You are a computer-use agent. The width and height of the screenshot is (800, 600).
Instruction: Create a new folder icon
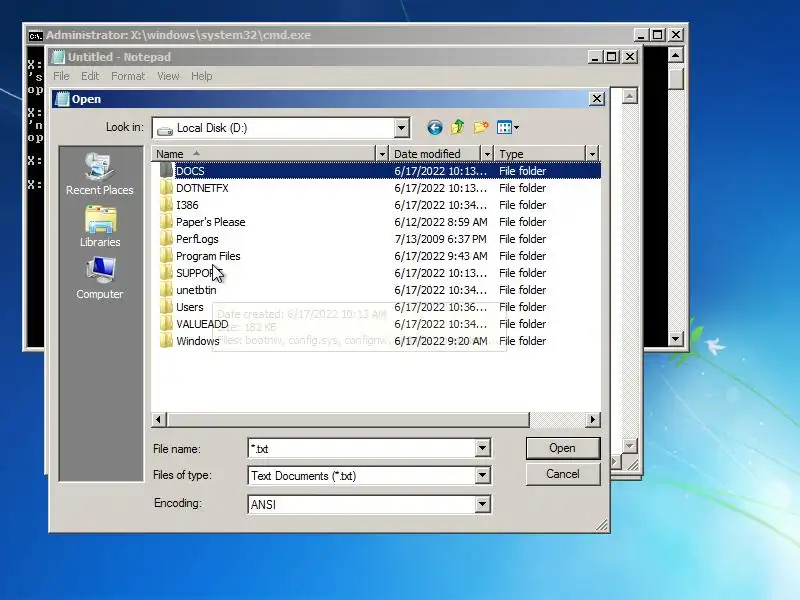click(x=481, y=127)
